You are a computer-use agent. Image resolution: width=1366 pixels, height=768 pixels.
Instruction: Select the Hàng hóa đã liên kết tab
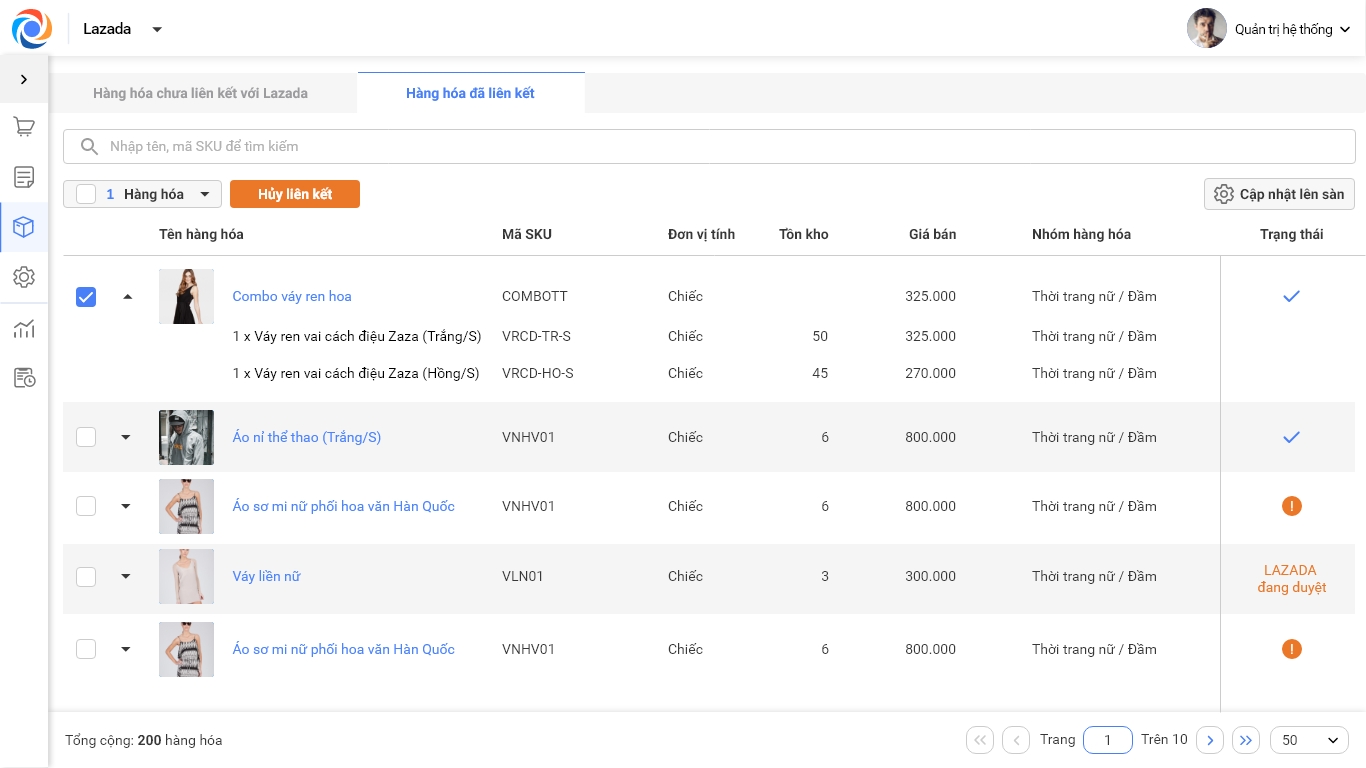(470, 93)
